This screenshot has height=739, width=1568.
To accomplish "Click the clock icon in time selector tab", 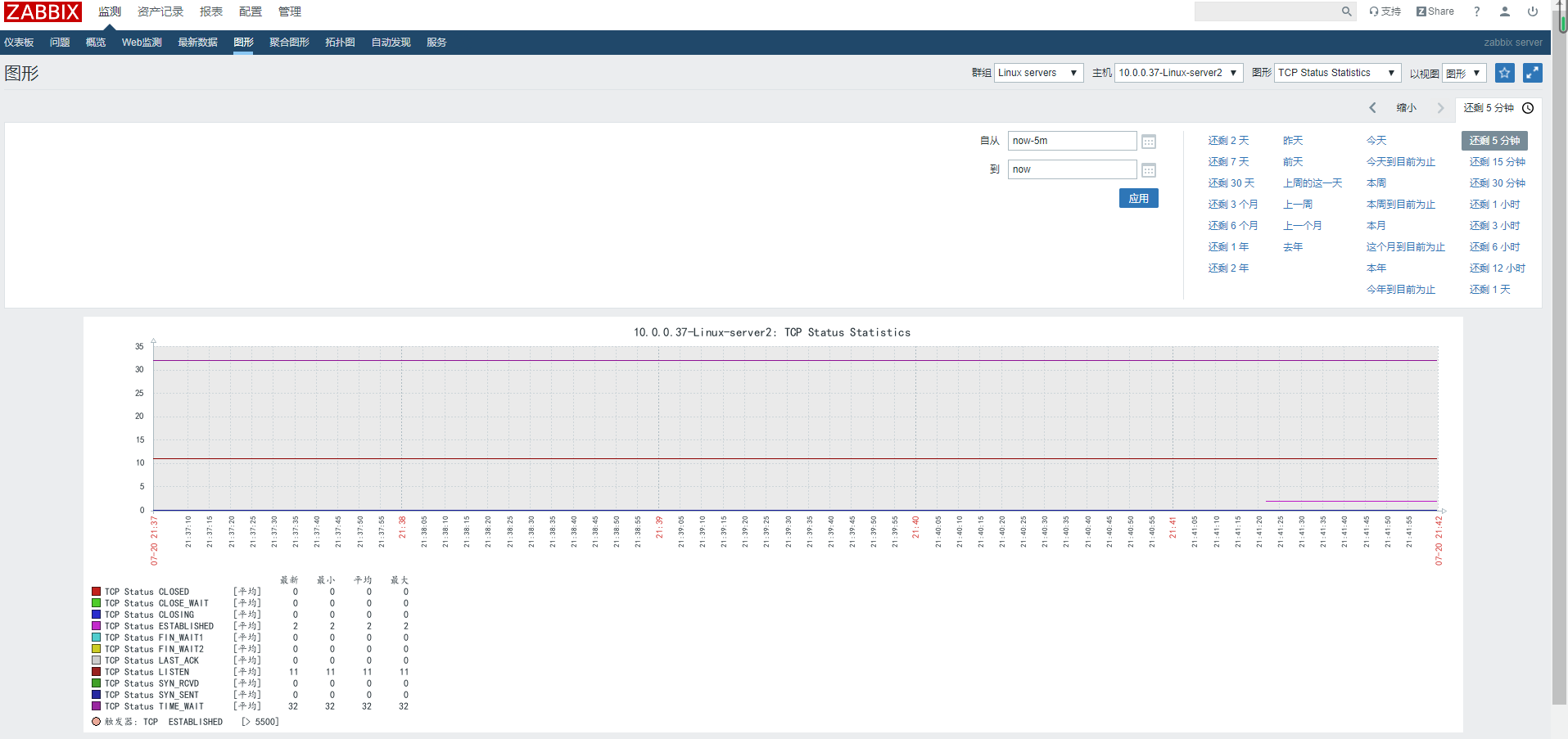I will click(x=1528, y=108).
